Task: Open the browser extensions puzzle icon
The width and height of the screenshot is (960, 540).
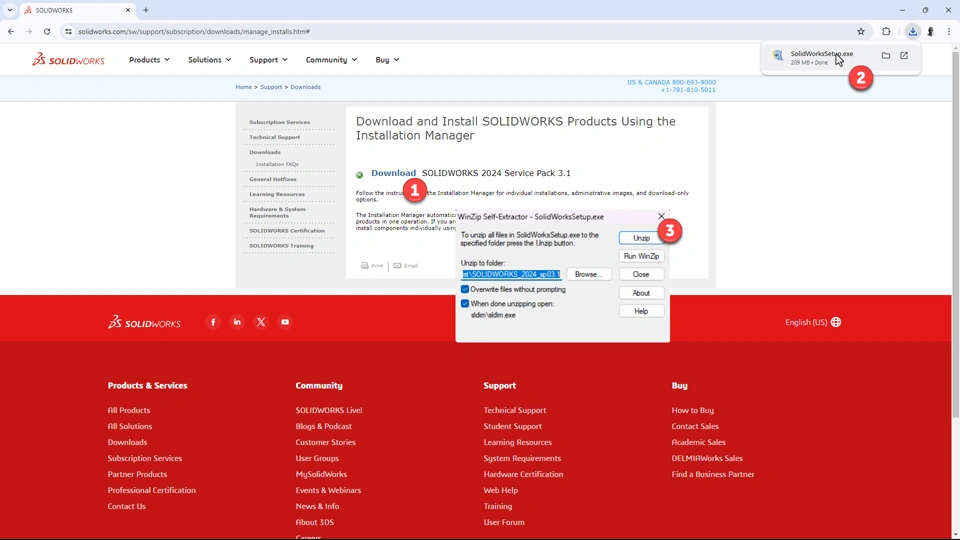Action: coord(886,31)
